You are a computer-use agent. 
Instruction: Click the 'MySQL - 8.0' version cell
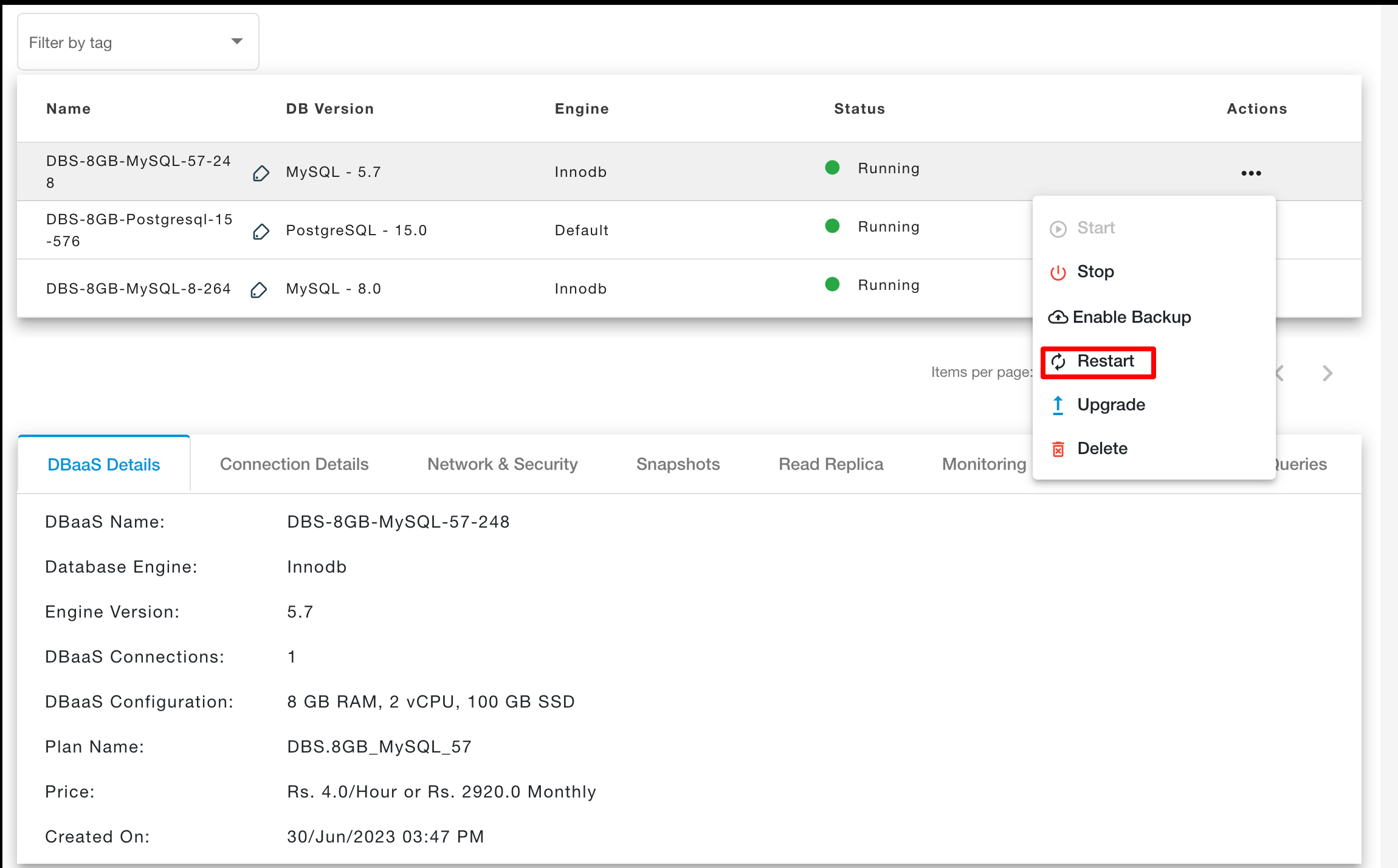(333, 289)
